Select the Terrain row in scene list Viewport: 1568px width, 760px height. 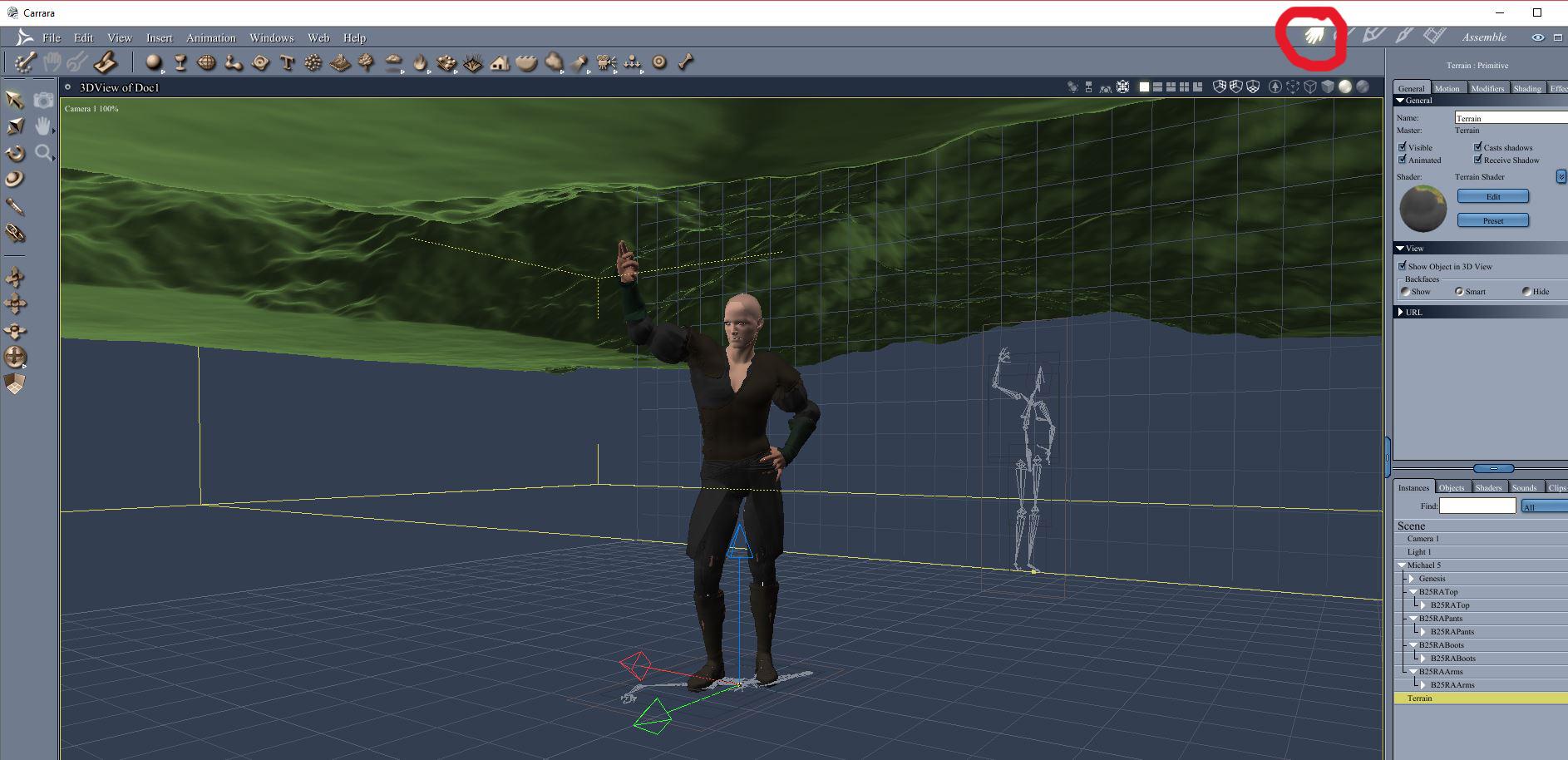coord(1481,698)
